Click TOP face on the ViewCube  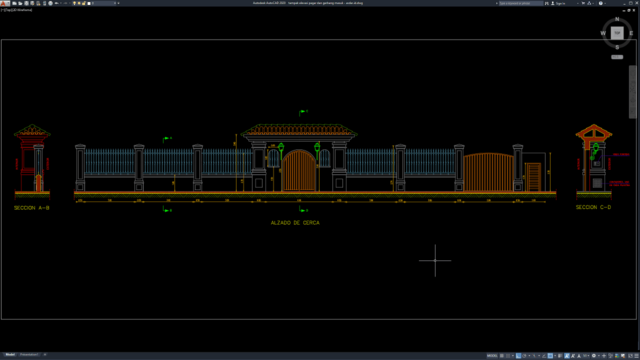[617, 33]
